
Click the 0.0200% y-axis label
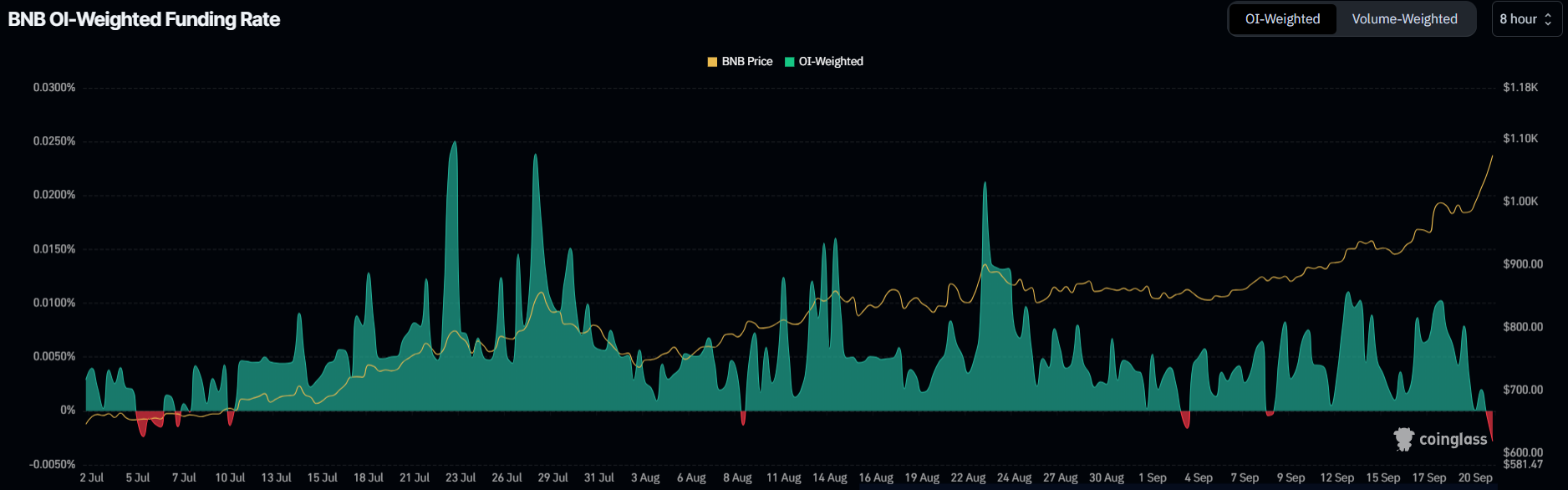click(54, 195)
